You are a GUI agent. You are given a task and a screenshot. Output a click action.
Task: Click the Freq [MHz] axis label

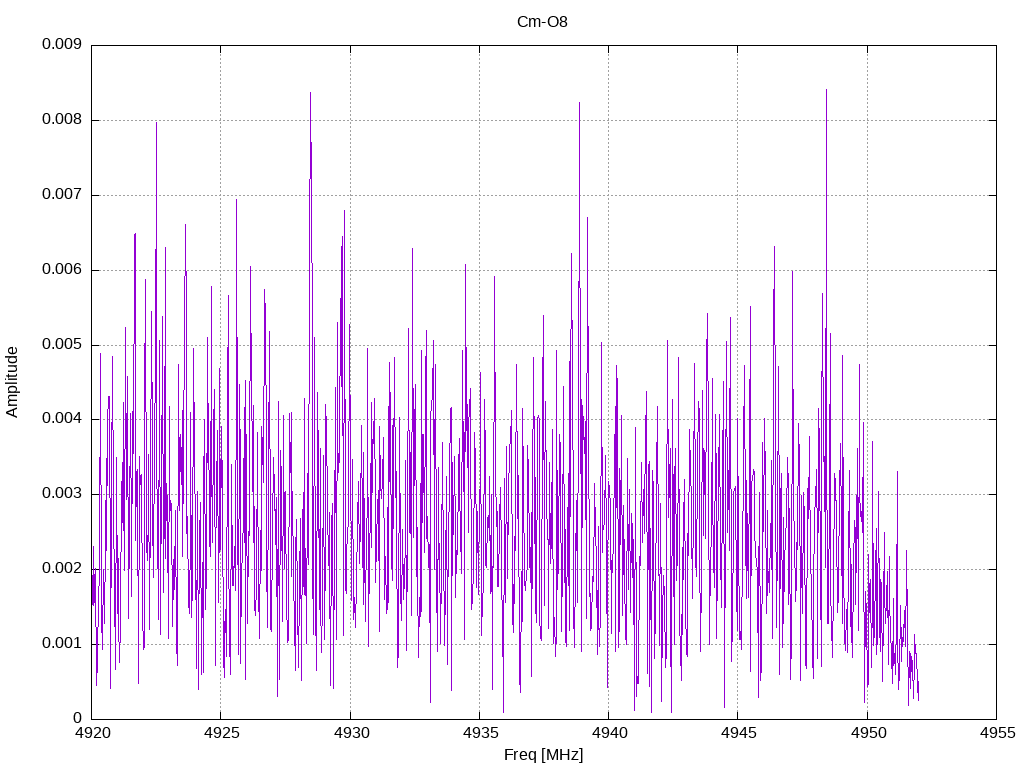point(543,755)
